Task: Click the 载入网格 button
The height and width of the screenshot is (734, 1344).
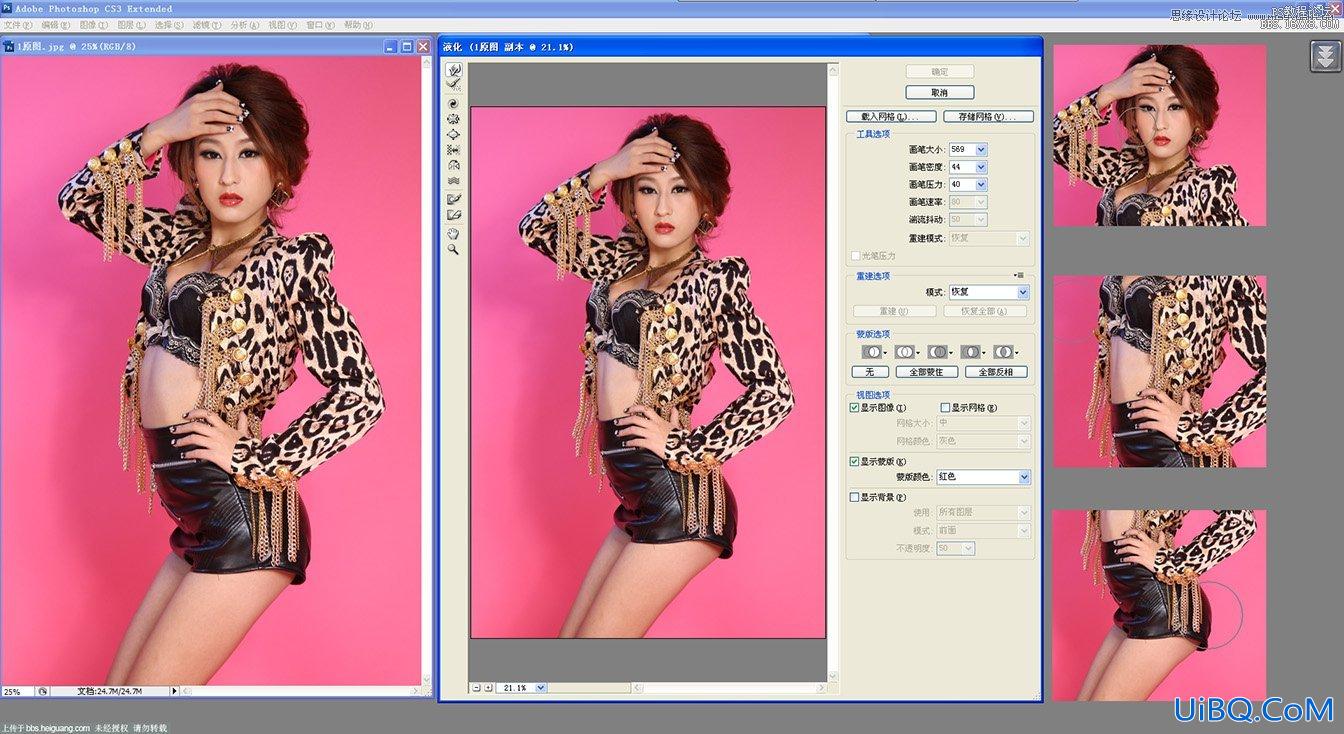Action: pyautogui.click(x=891, y=117)
